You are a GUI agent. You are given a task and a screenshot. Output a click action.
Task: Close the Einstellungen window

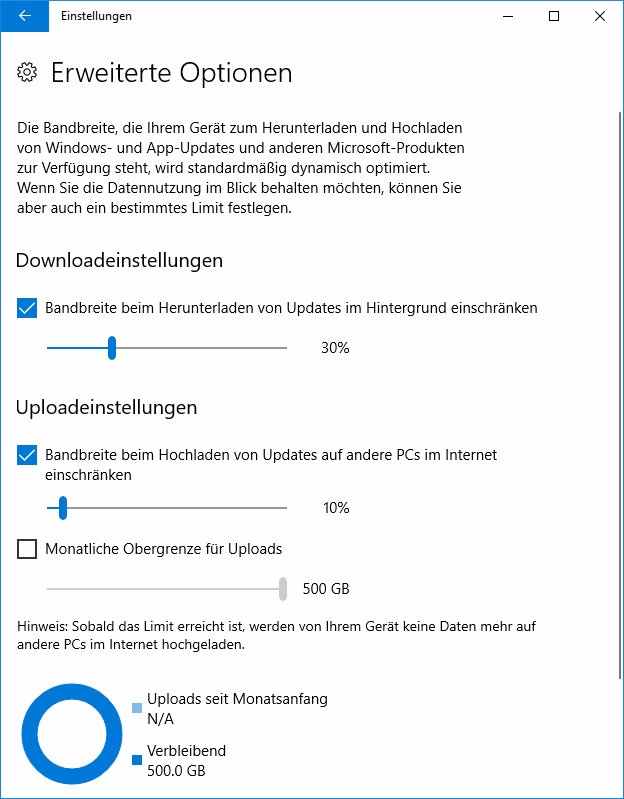[600, 16]
